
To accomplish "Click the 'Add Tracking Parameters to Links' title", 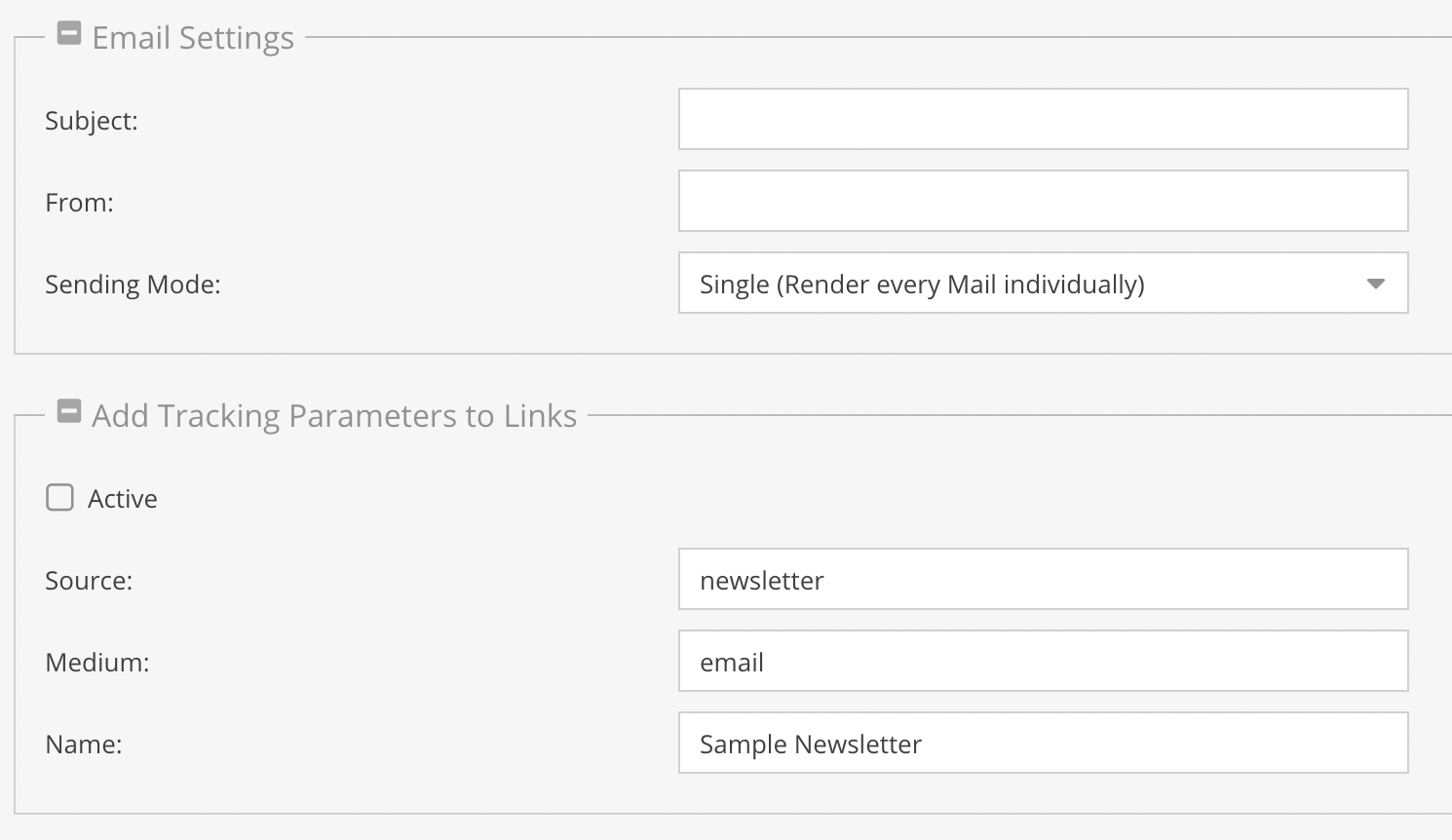I will [x=334, y=416].
